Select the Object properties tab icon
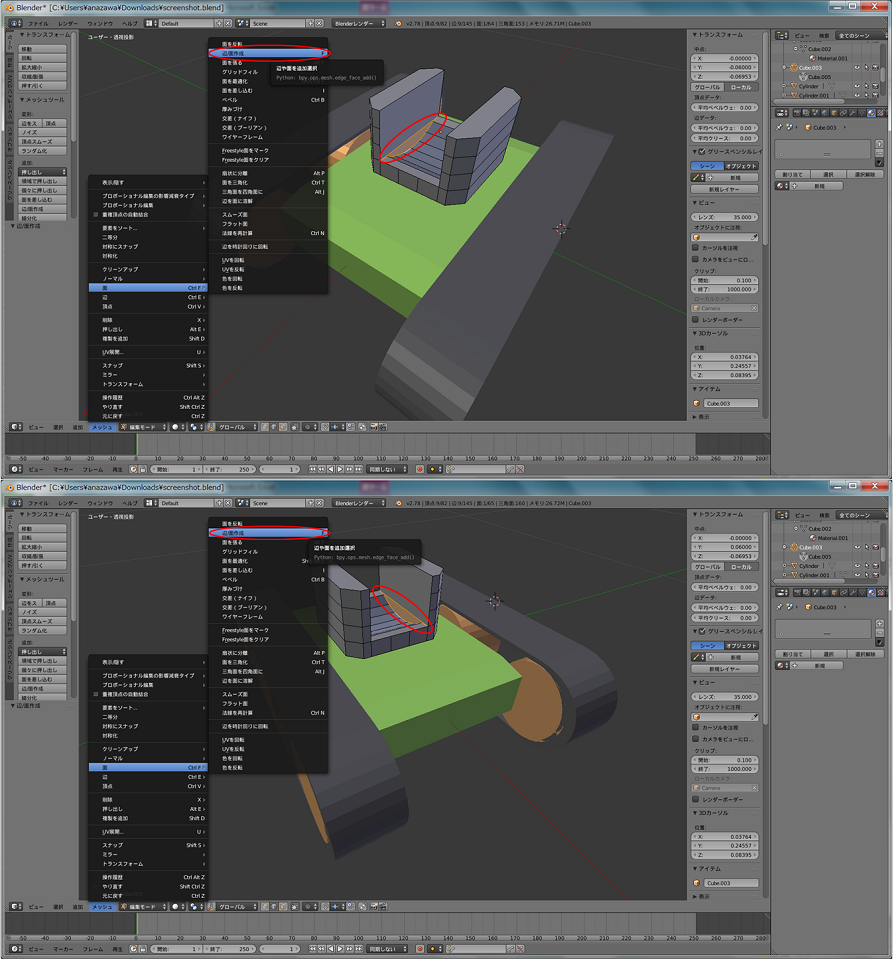 tap(835, 113)
